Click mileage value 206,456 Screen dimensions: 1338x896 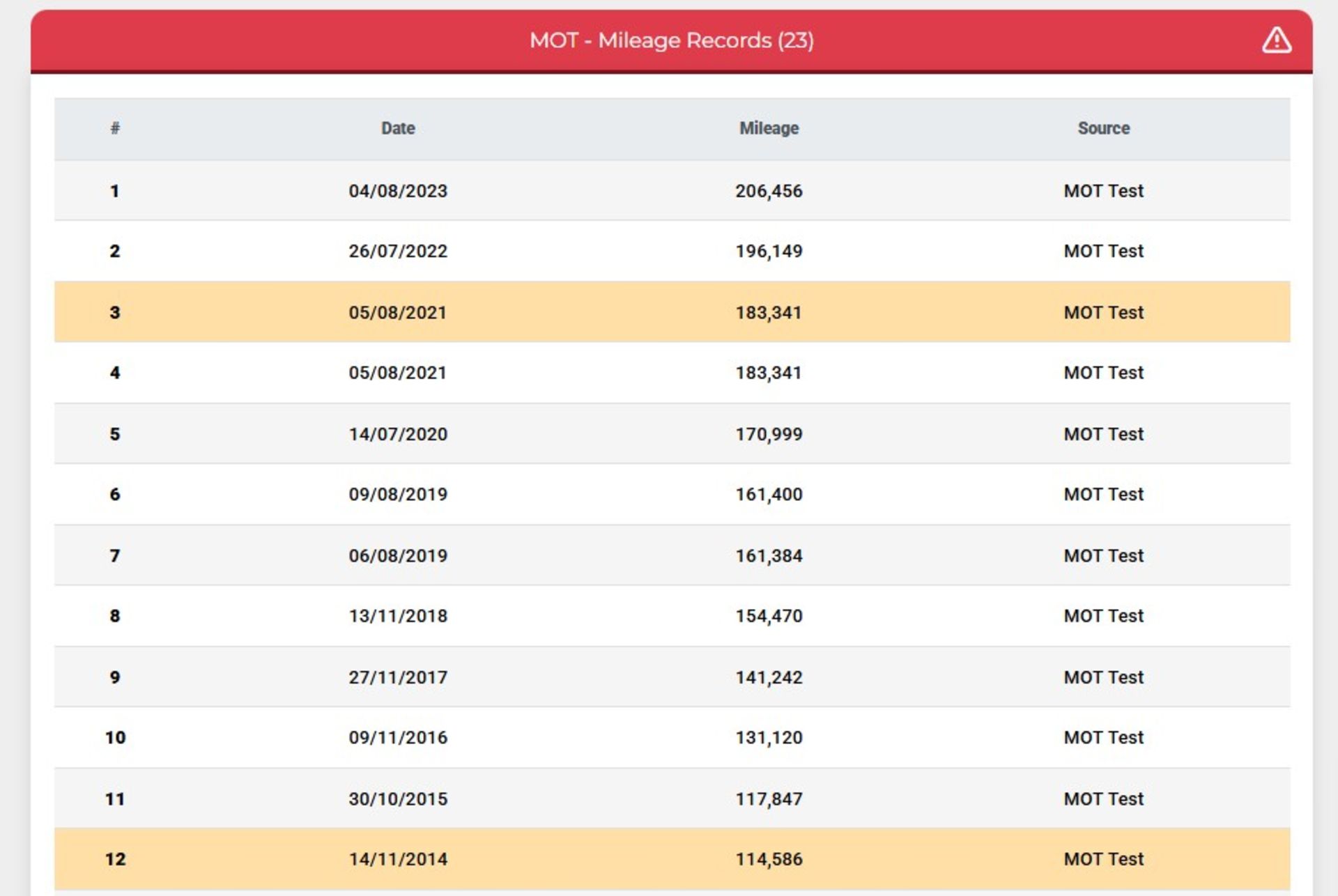(x=769, y=191)
